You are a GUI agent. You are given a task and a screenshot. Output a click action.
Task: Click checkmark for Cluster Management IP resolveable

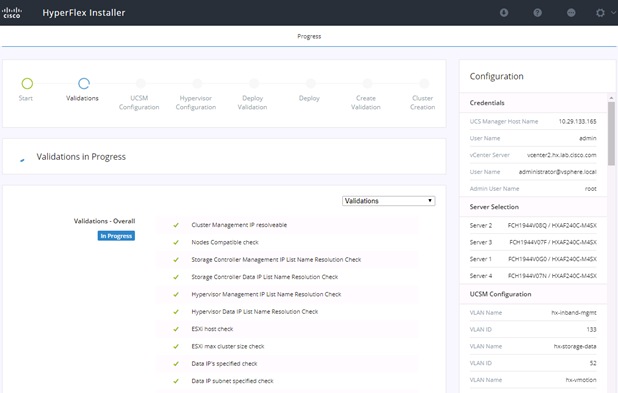coord(176,225)
